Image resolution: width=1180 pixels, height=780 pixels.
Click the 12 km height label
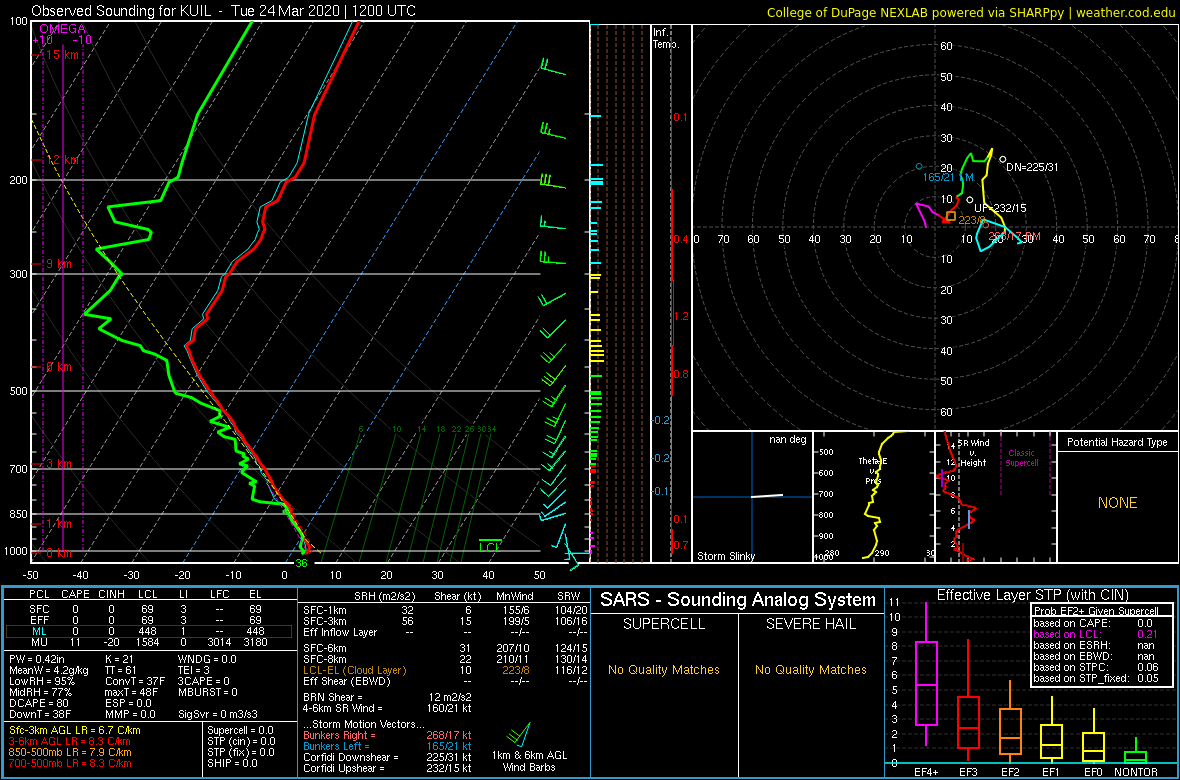(62, 160)
